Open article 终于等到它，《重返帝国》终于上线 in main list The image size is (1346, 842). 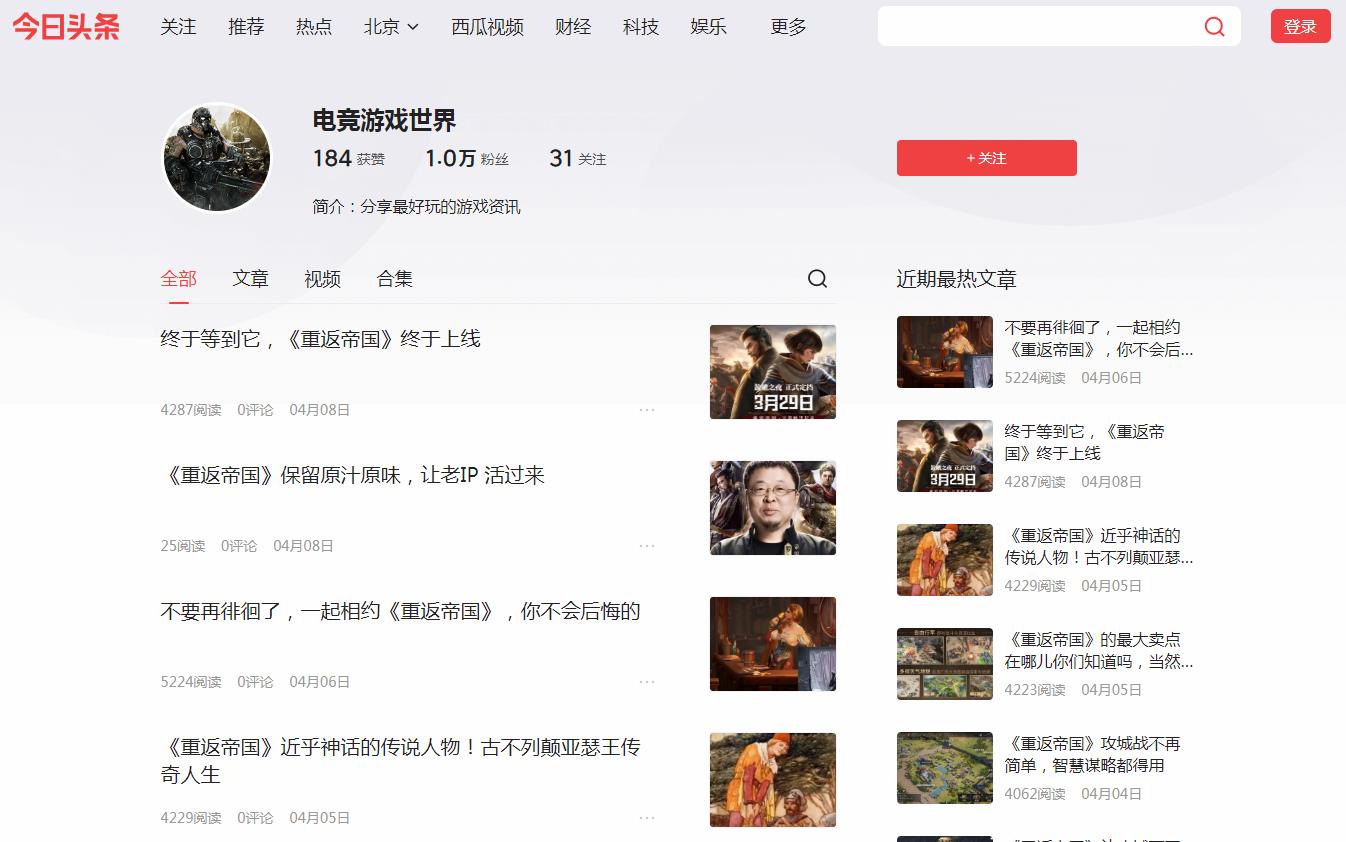[x=321, y=339]
